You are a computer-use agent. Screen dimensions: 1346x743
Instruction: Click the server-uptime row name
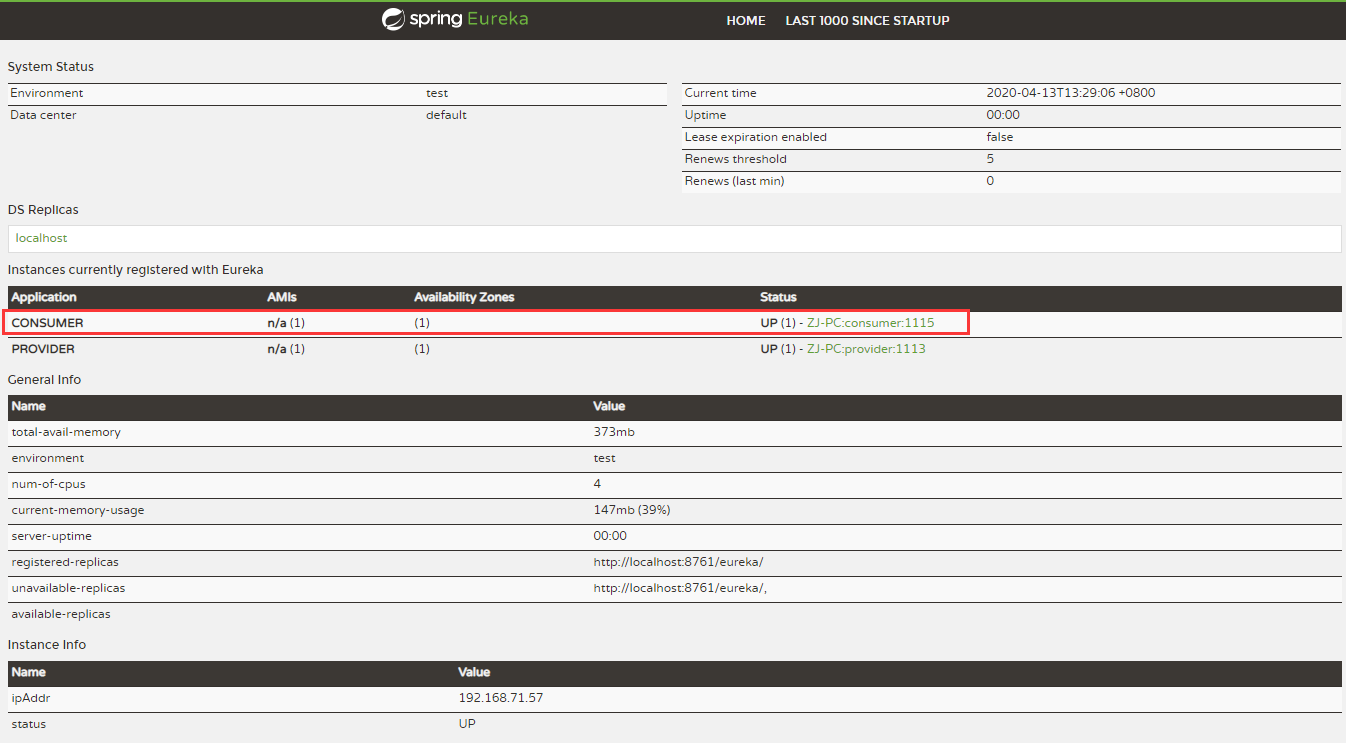click(51, 536)
